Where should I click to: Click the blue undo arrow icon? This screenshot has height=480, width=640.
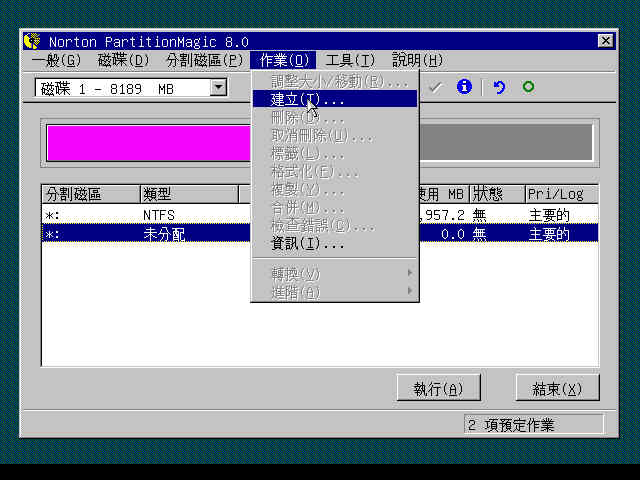pyautogui.click(x=499, y=87)
